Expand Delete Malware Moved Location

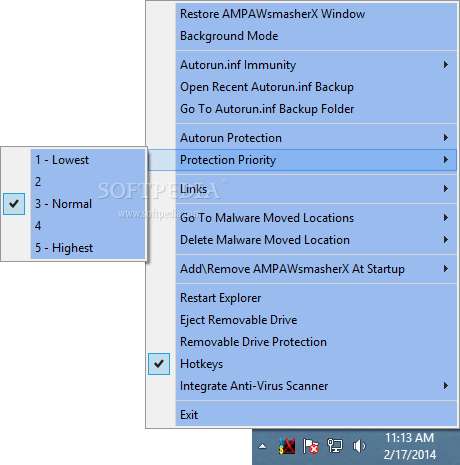point(302,240)
